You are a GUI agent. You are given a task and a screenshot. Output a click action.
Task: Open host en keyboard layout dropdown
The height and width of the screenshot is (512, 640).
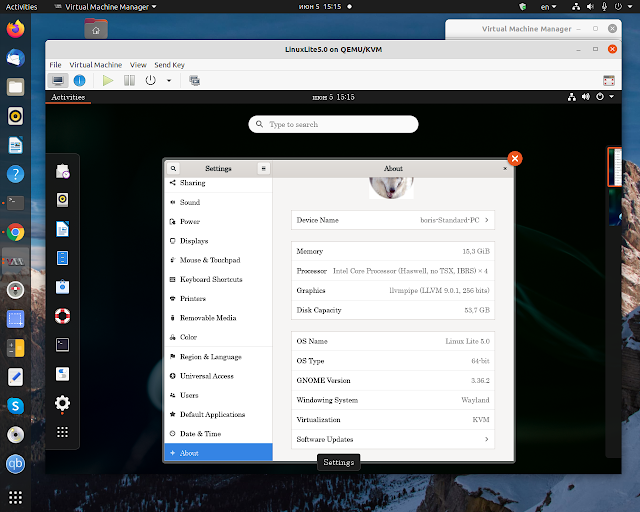(x=548, y=7)
